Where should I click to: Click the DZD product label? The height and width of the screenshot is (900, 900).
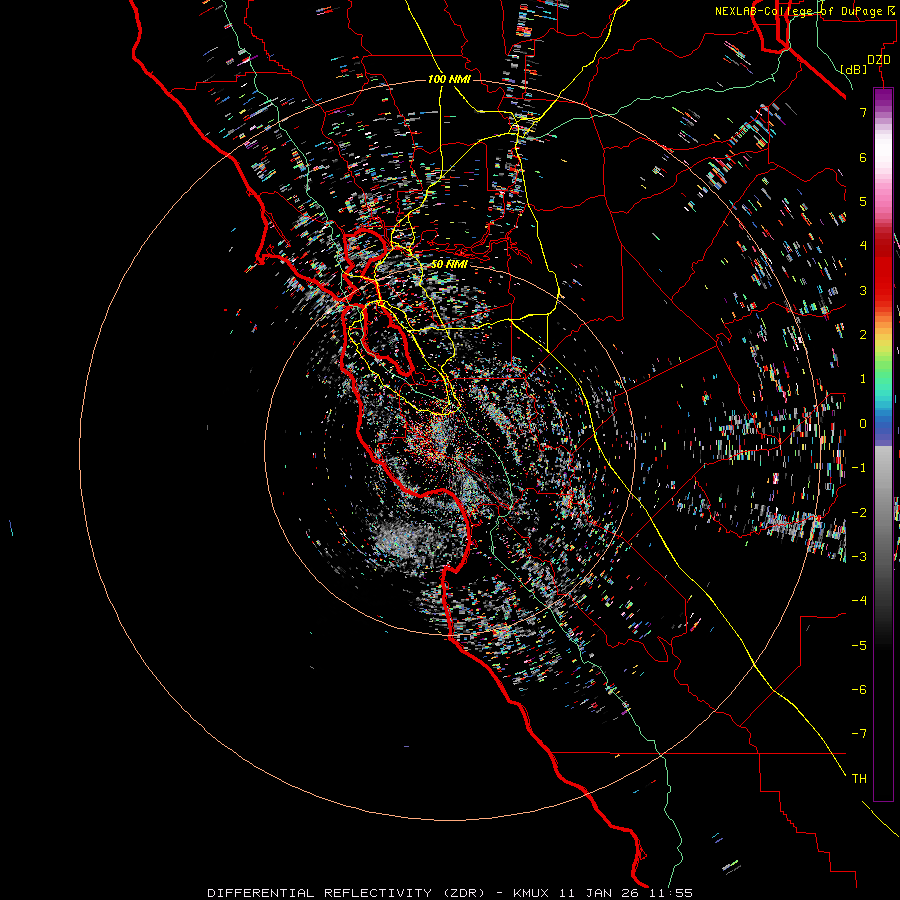coord(879,60)
